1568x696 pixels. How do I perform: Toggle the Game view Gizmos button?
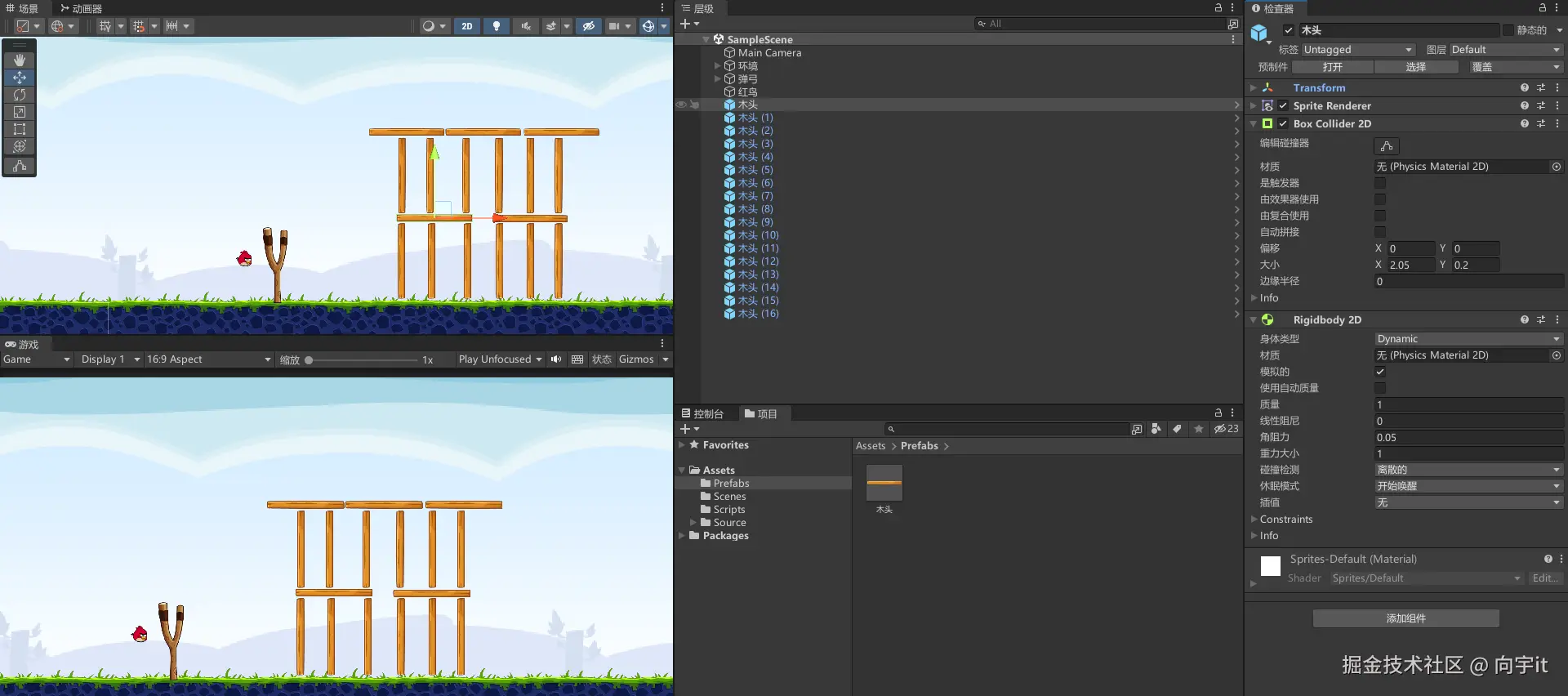point(636,359)
